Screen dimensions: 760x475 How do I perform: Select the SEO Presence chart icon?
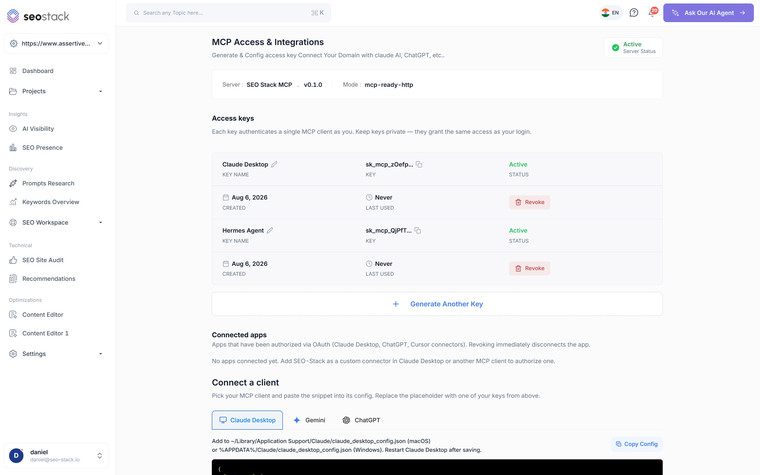pyautogui.click(x=13, y=147)
